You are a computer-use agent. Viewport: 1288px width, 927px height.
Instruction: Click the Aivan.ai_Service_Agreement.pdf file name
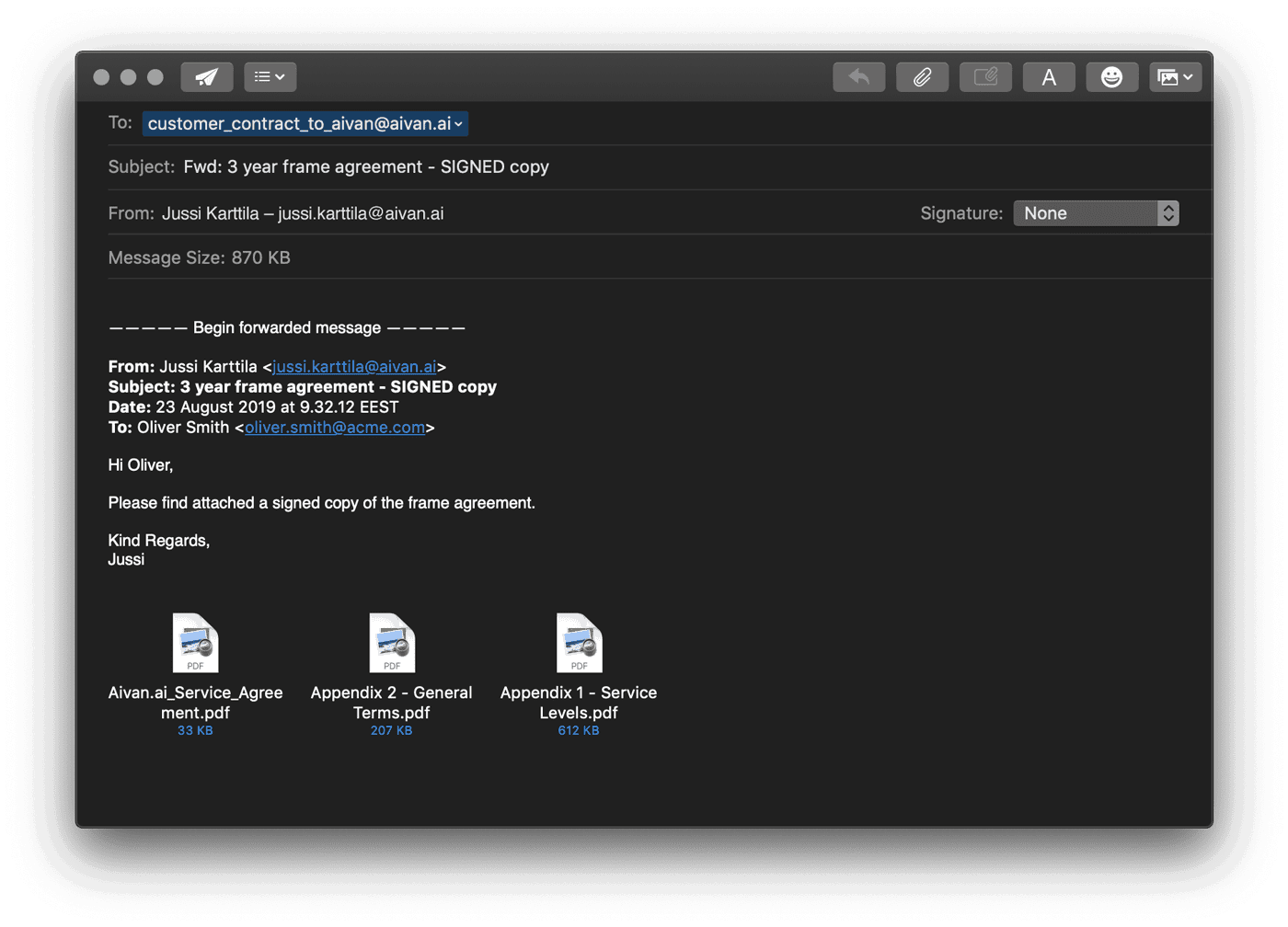195,703
